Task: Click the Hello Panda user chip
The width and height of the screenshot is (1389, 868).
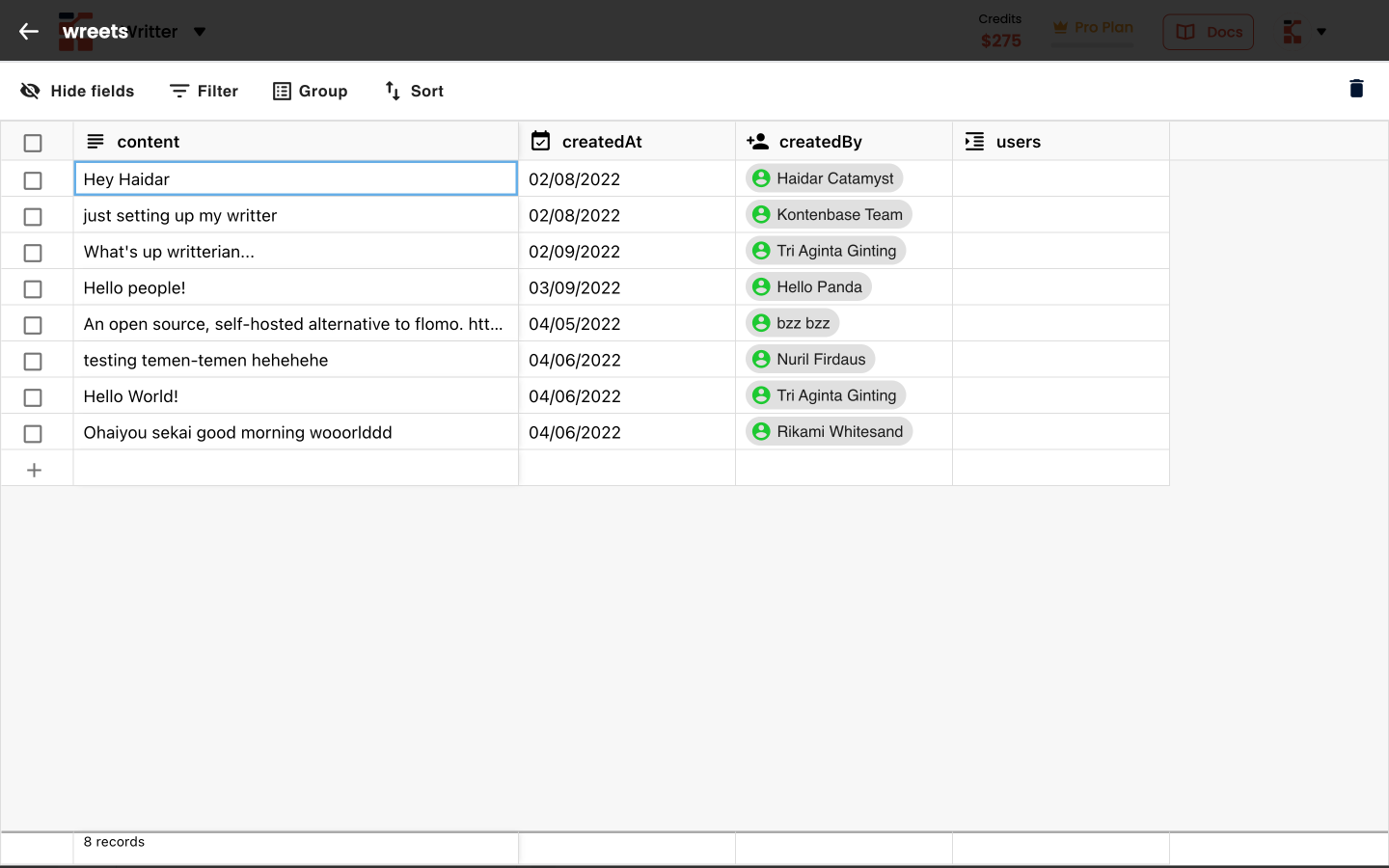Action: pyautogui.click(x=808, y=286)
